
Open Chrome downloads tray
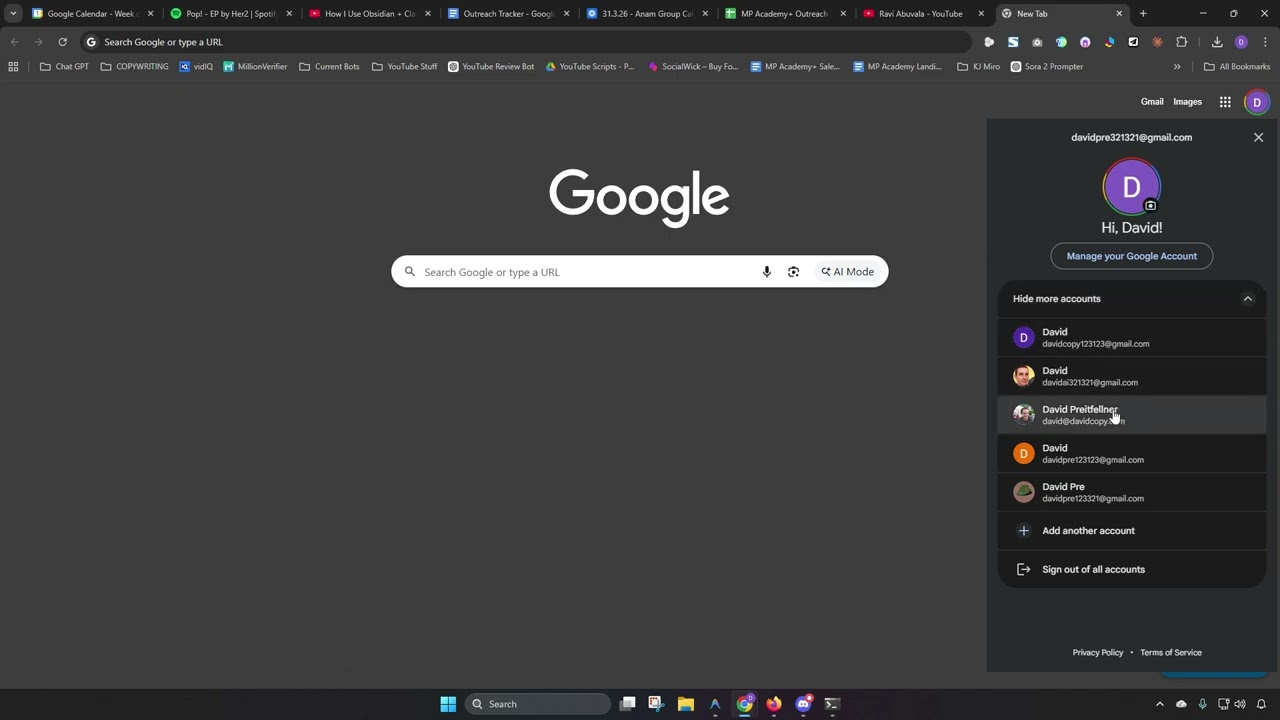[x=1217, y=42]
